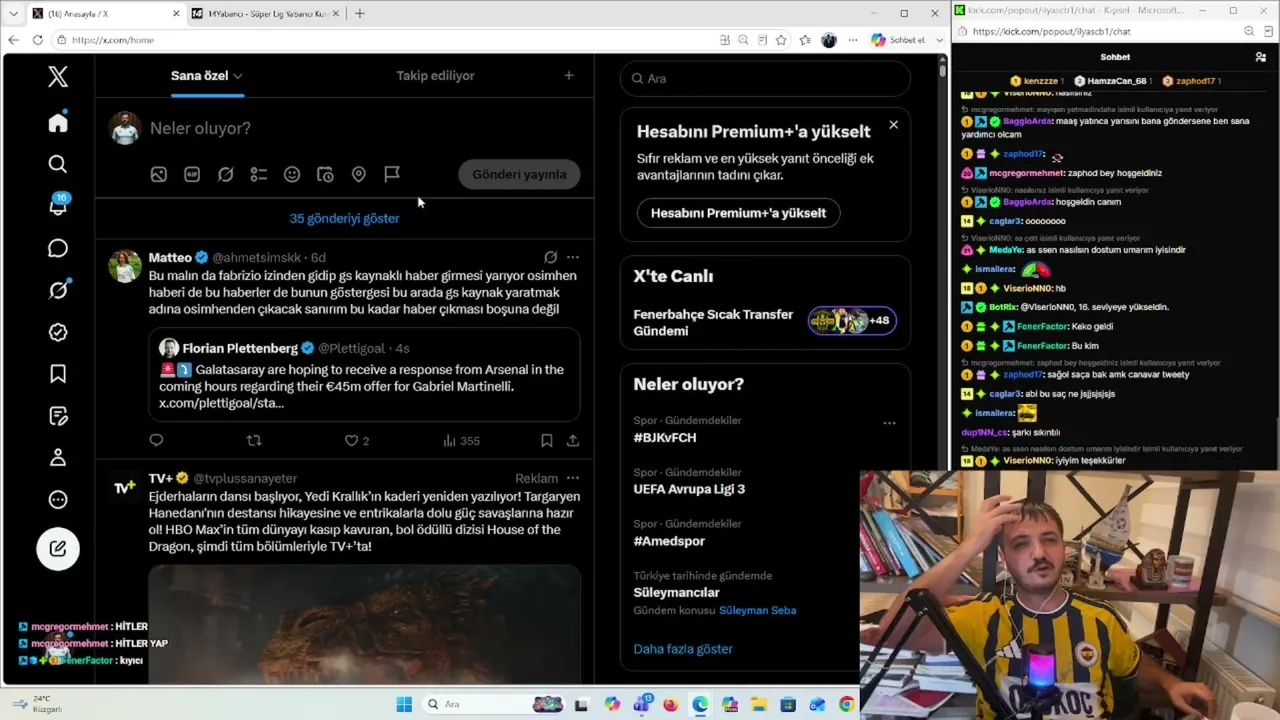Open Microsoft Teams from the taskbar
This screenshot has width=1280, height=720.
(641, 704)
